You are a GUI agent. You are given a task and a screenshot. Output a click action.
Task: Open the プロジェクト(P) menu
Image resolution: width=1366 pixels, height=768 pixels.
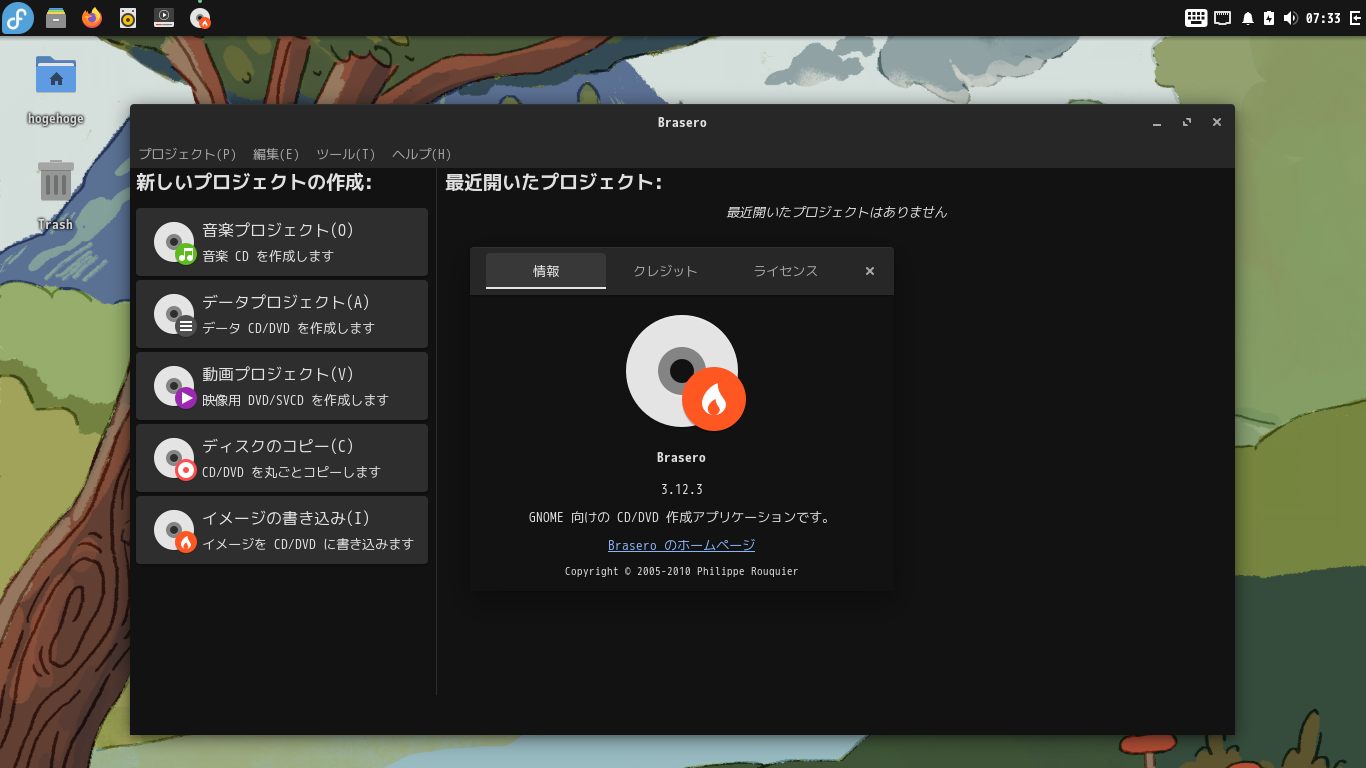pyautogui.click(x=187, y=154)
